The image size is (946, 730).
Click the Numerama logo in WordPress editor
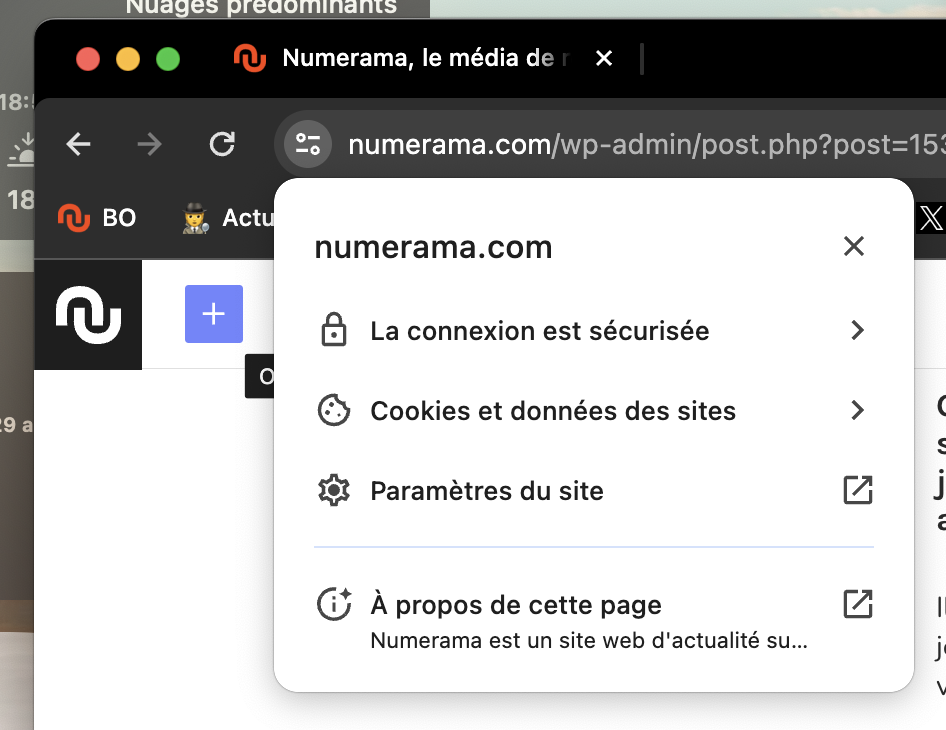[x=88, y=314]
